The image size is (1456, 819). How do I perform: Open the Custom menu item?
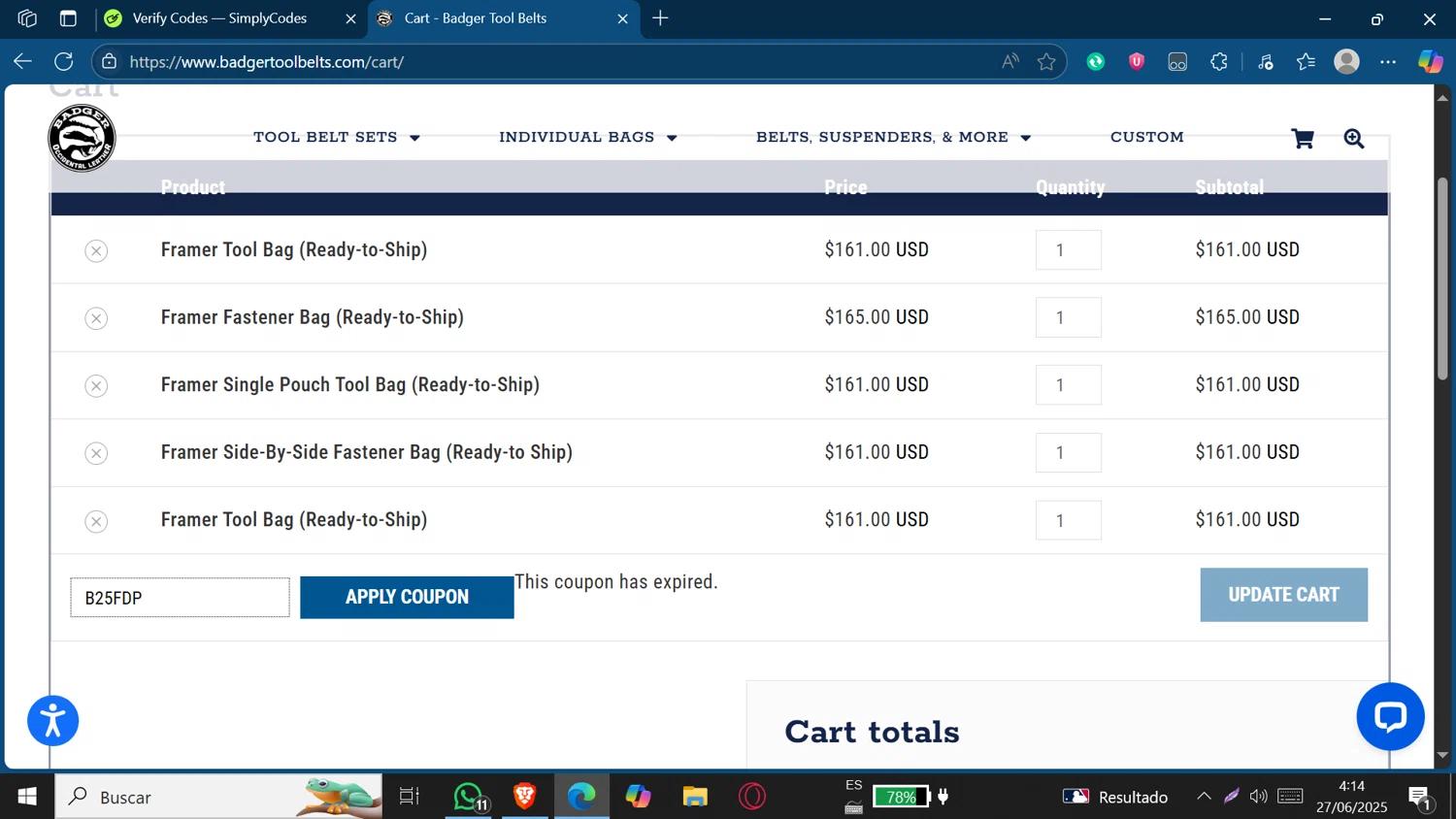point(1147,138)
